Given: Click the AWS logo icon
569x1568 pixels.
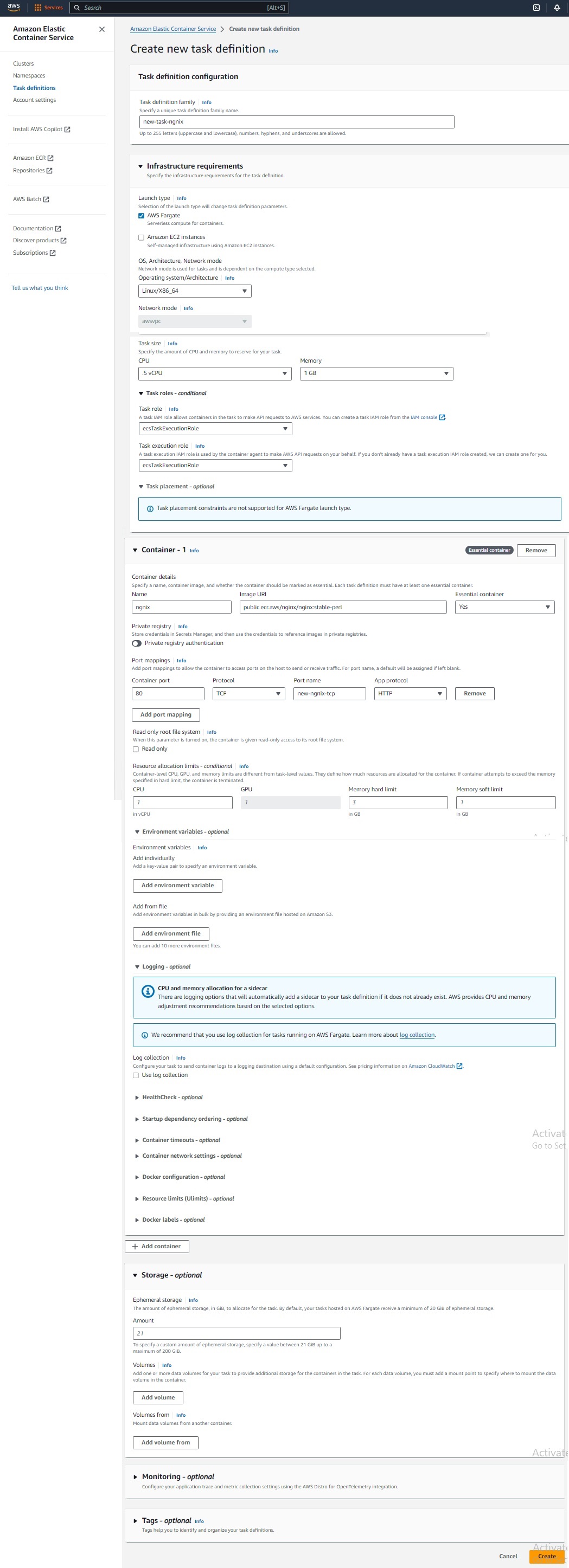Looking at the screenshot, I should 14,7.
